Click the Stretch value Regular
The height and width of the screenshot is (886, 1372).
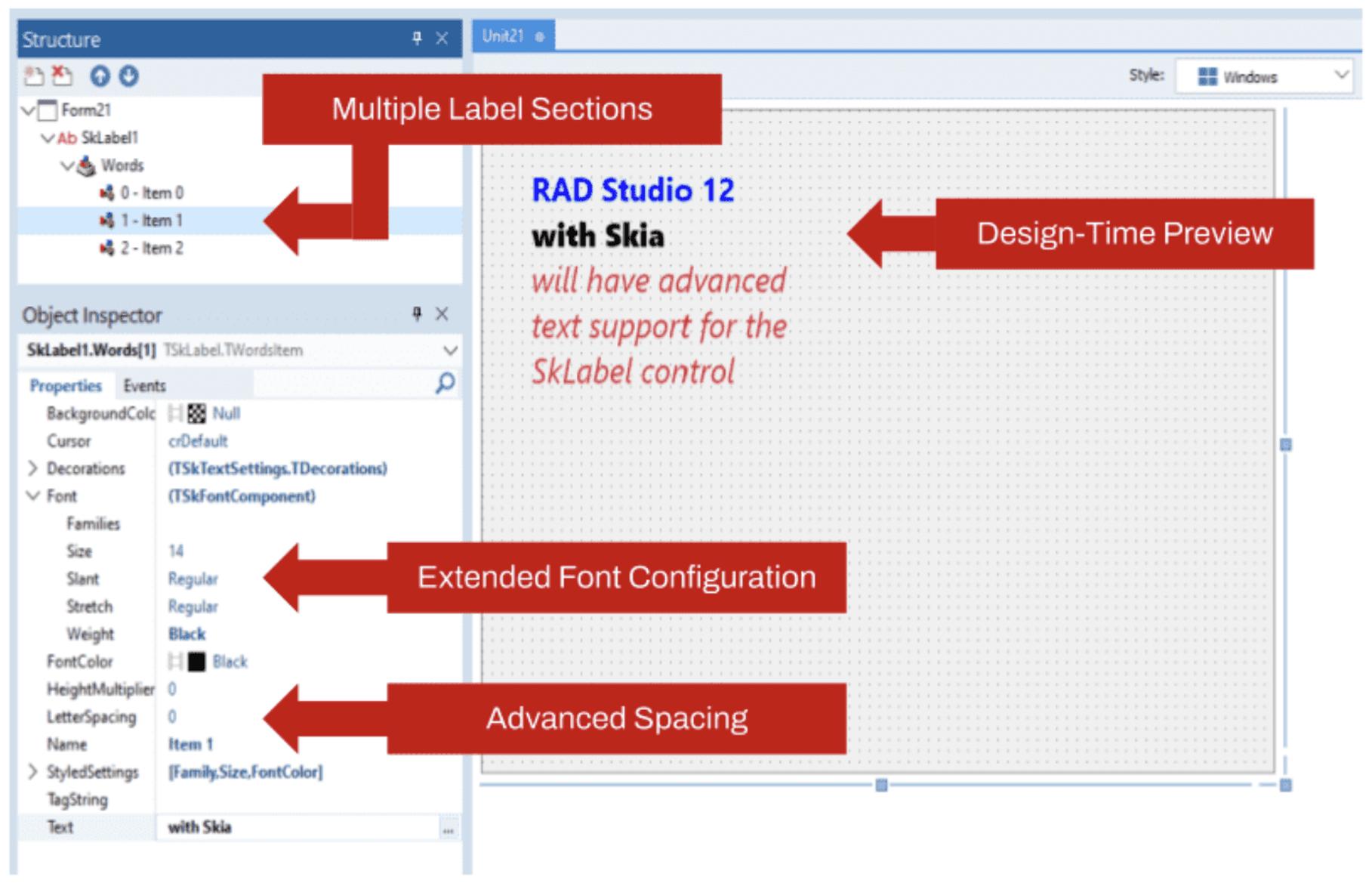tap(193, 607)
